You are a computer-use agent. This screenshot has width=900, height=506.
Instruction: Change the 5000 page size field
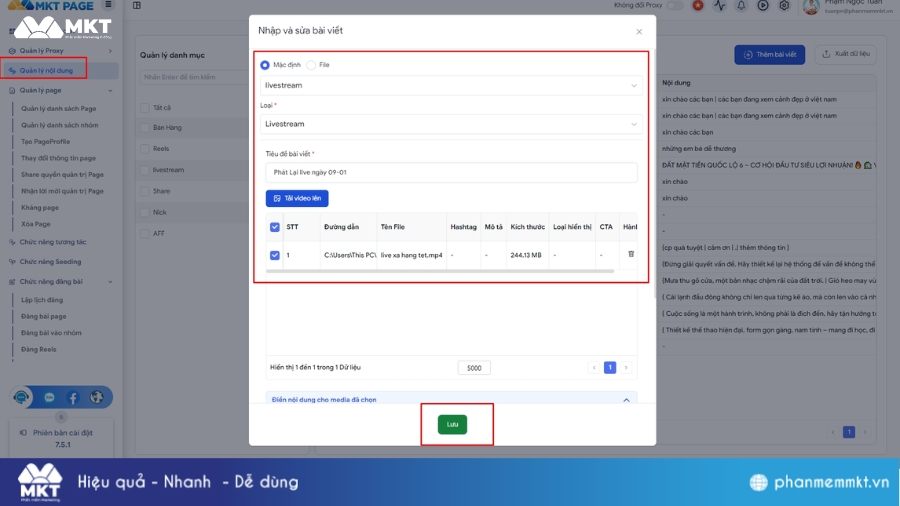click(x=474, y=368)
